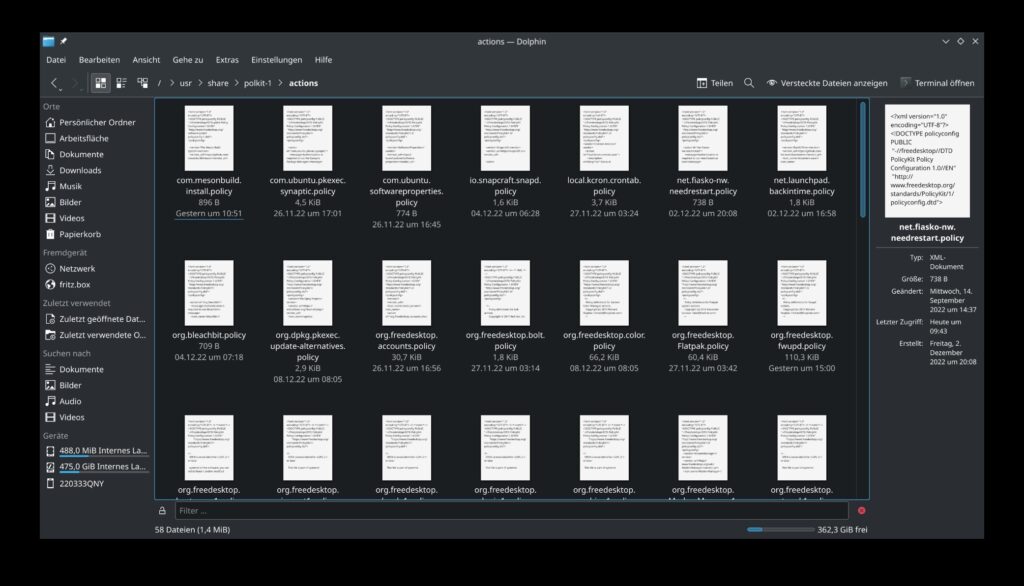Switch to icons view mode

tap(101, 83)
